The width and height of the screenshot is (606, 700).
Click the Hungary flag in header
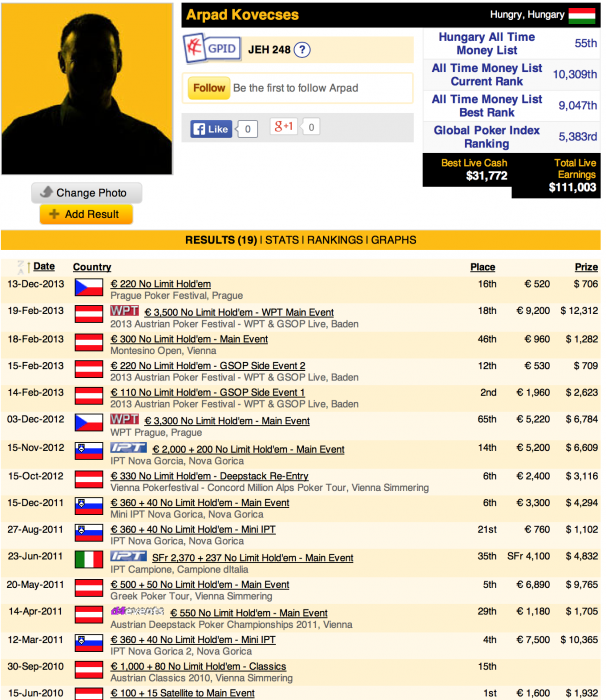coord(582,15)
